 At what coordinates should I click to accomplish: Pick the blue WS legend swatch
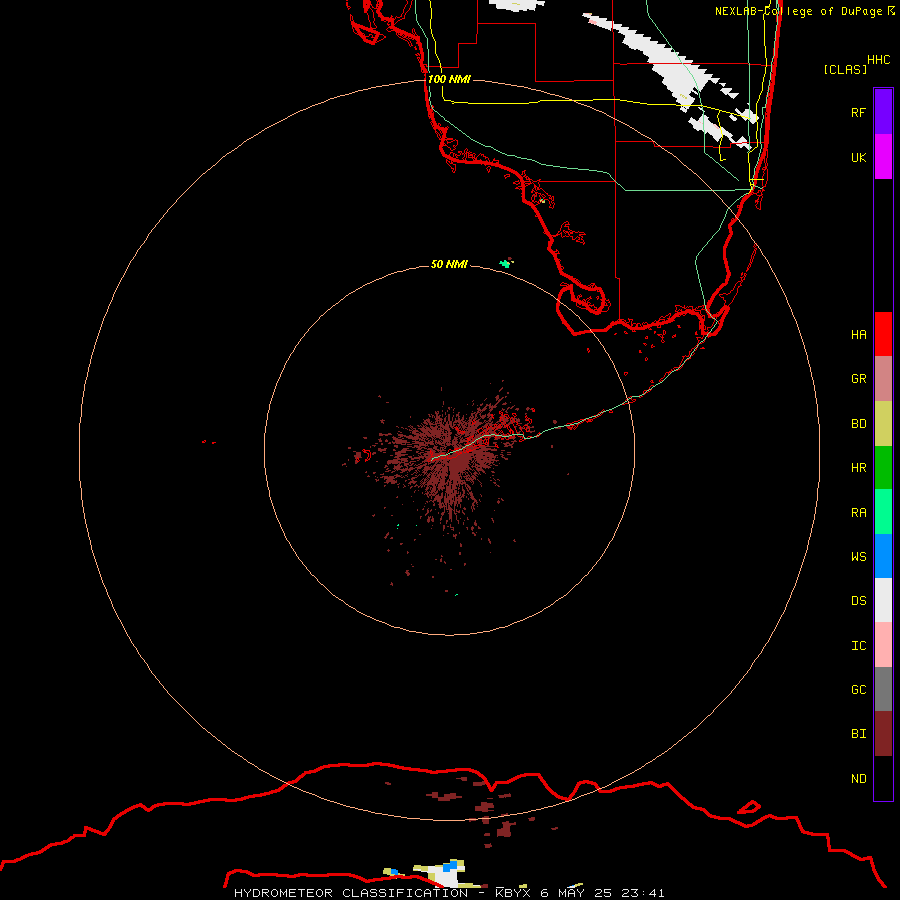pyautogui.click(x=883, y=556)
